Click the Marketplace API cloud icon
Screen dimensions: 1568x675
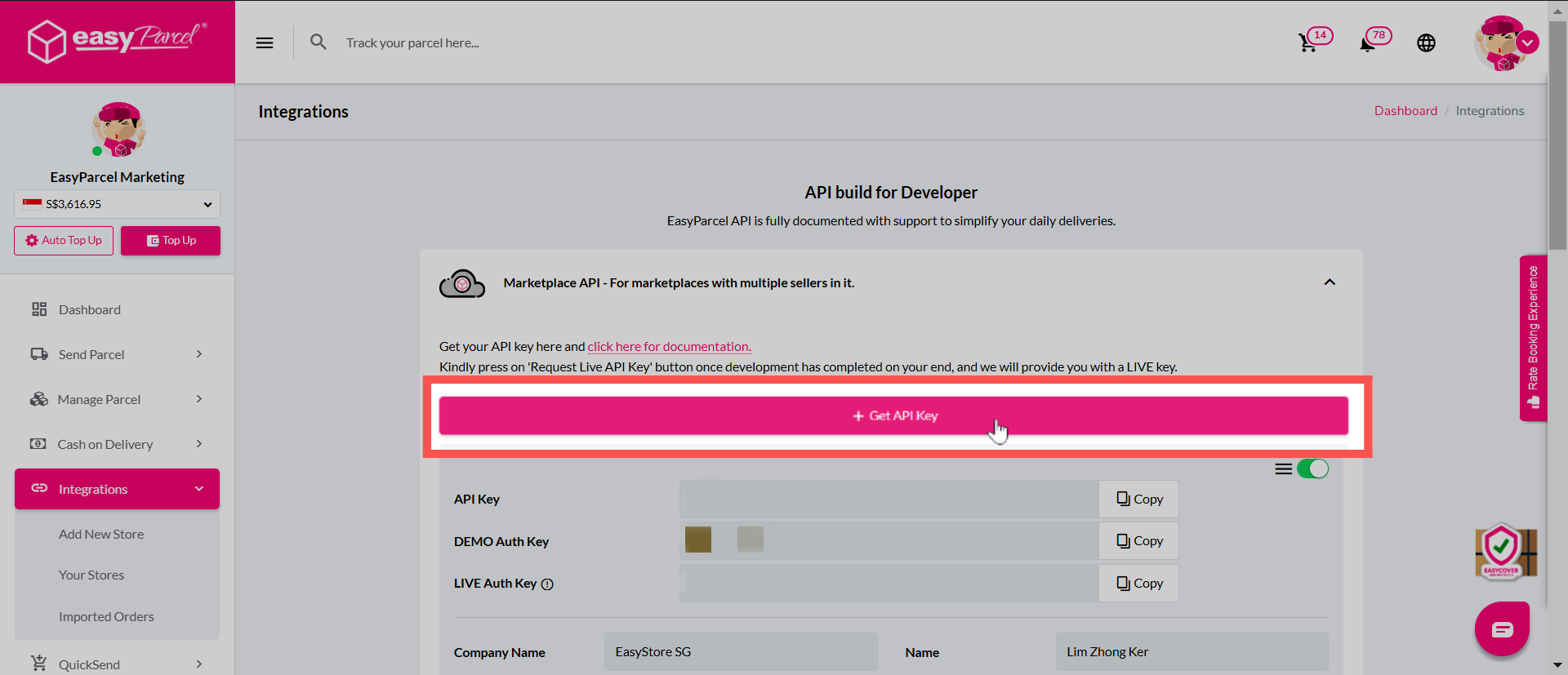tap(462, 284)
